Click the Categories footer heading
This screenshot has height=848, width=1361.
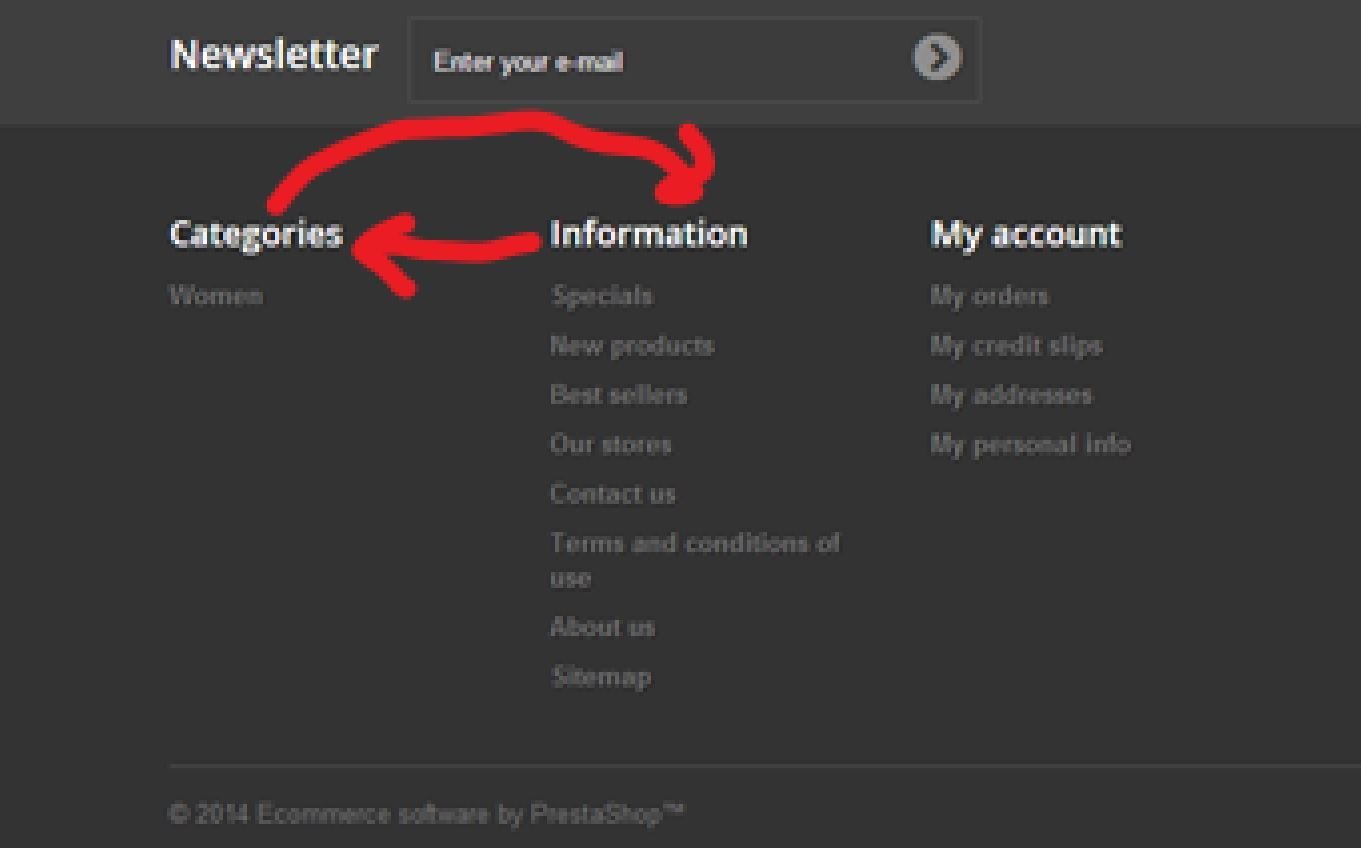256,234
